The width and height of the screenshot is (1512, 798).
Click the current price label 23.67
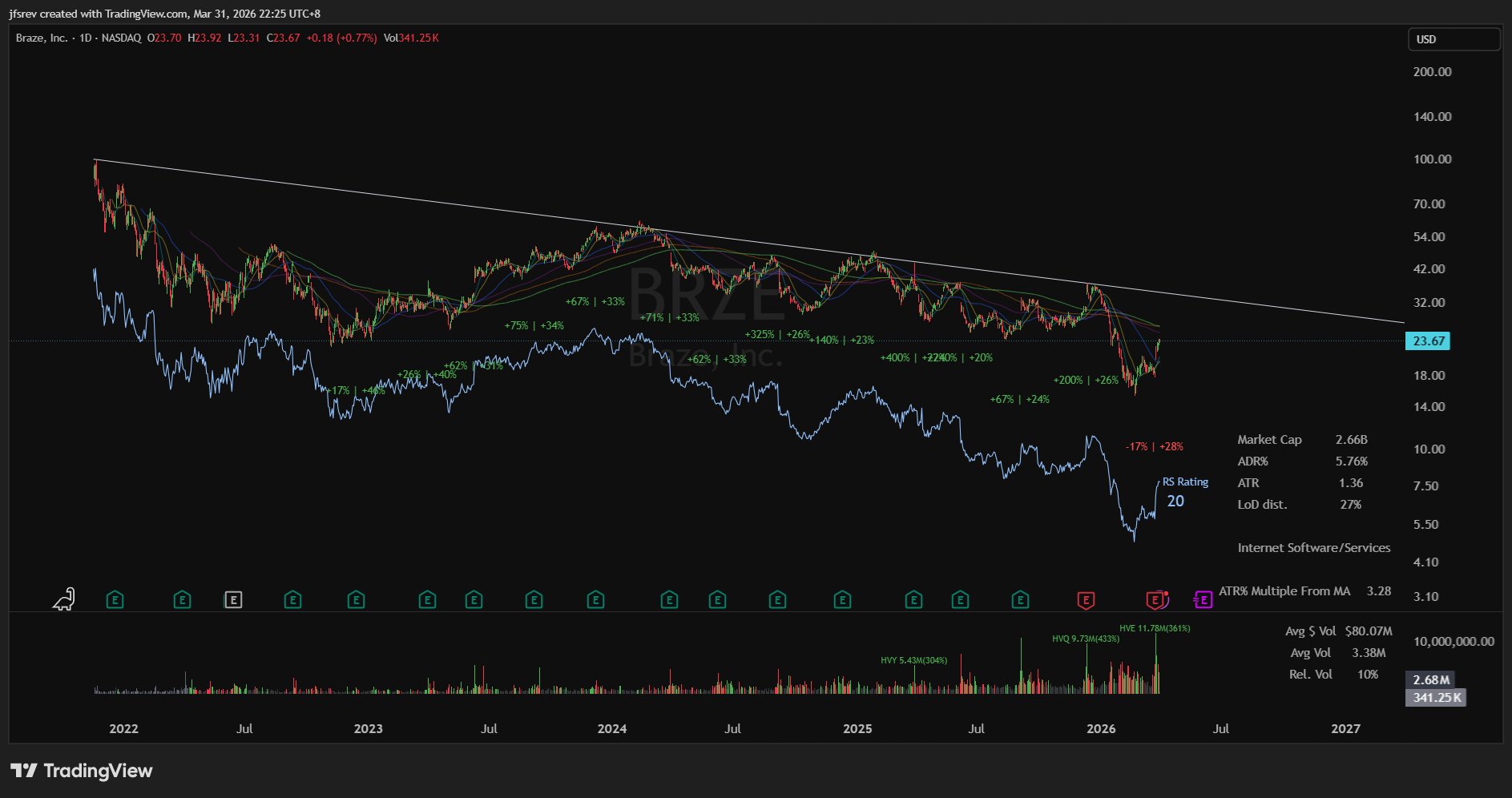point(1428,341)
